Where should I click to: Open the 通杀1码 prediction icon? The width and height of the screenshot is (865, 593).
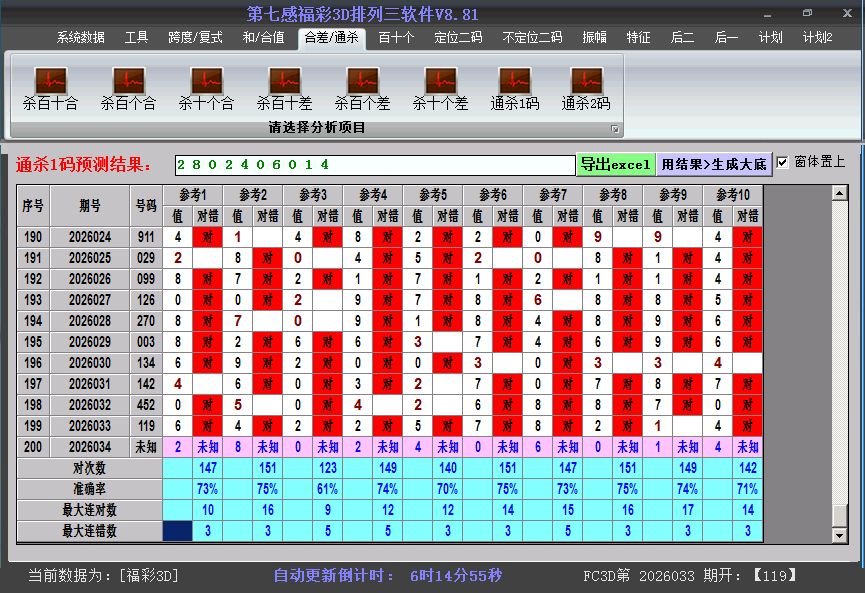tap(514, 81)
